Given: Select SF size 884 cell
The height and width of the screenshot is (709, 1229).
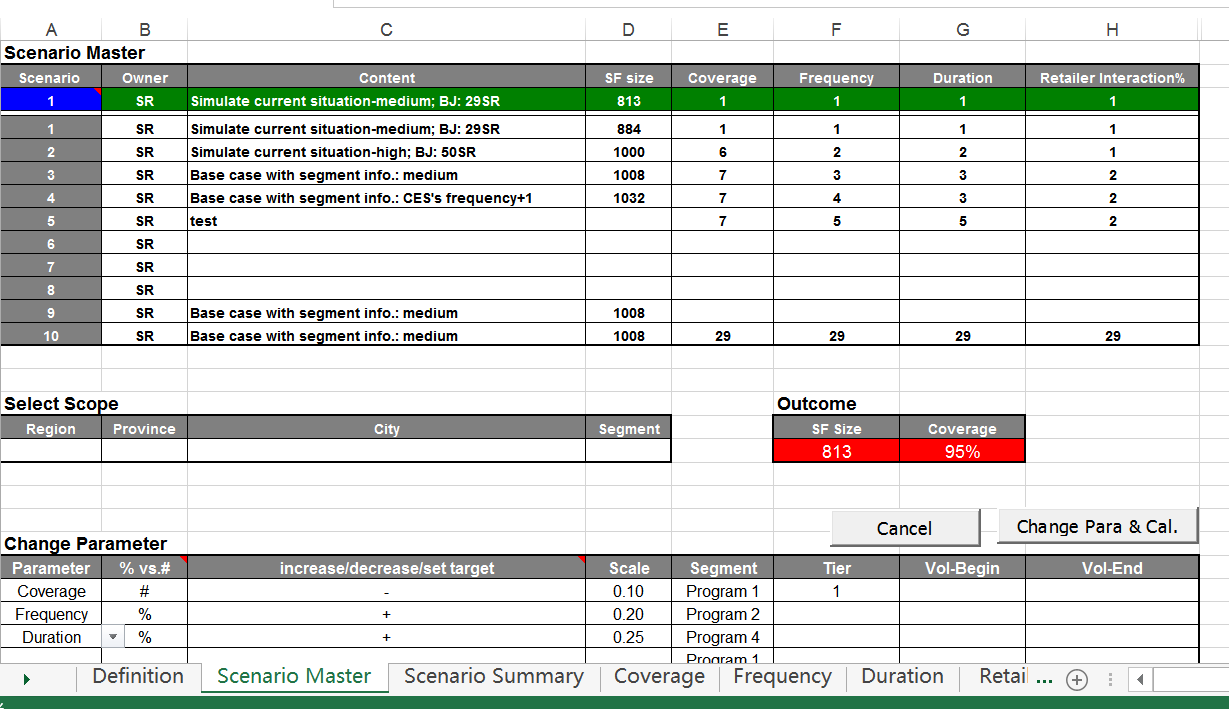Looking at the screenshot, I should click(x=628, y=129).
